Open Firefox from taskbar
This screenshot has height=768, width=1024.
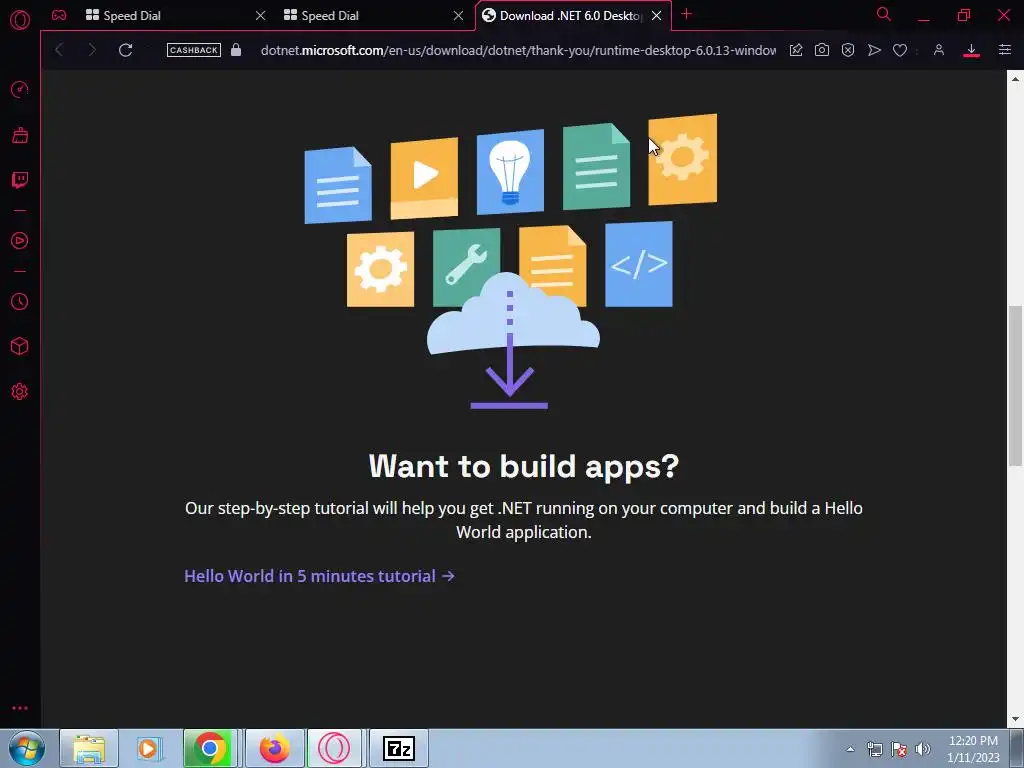coord(274,748)
